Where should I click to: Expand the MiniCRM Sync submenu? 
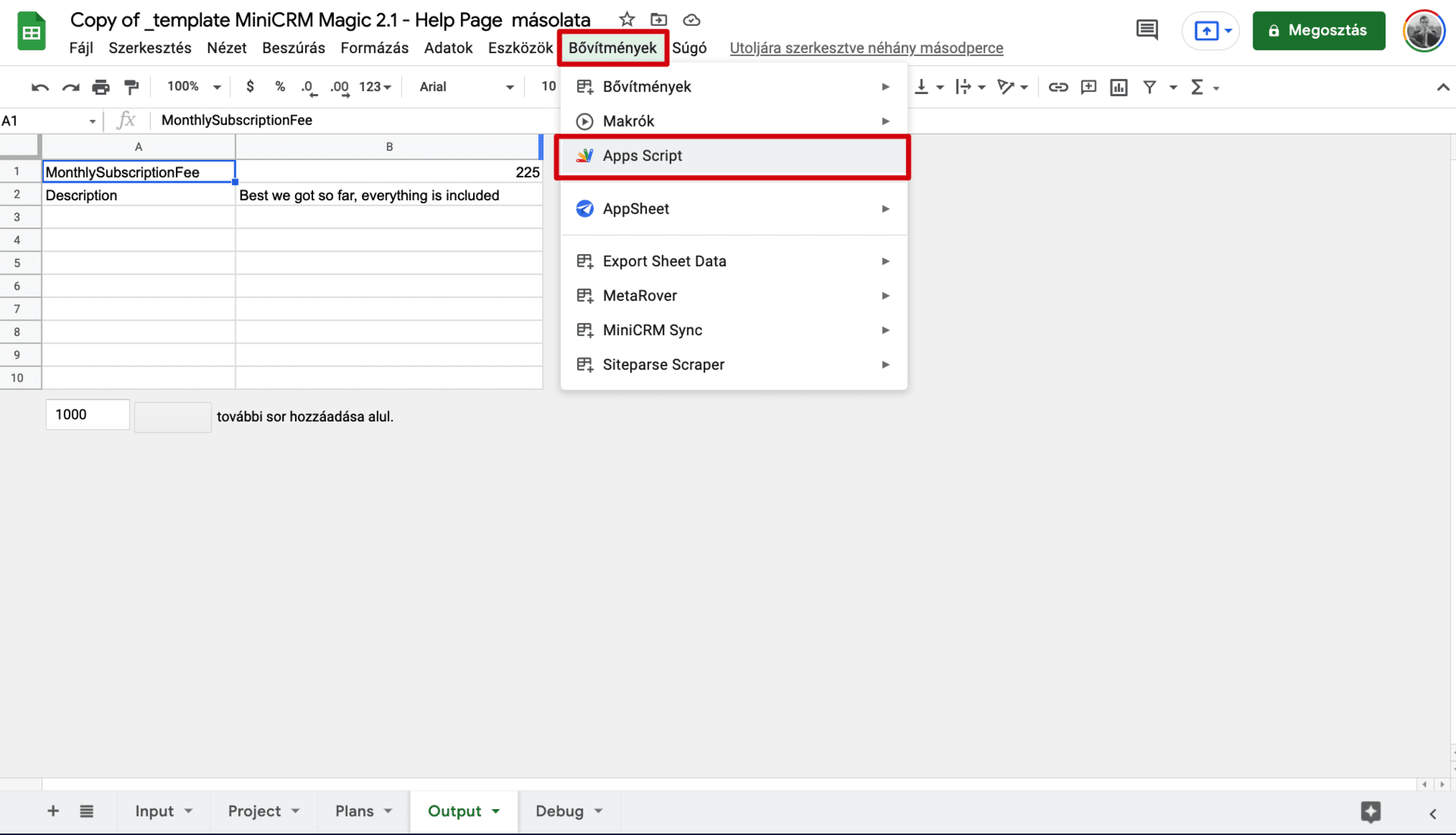pyautogui.click(x=733, y=331)
